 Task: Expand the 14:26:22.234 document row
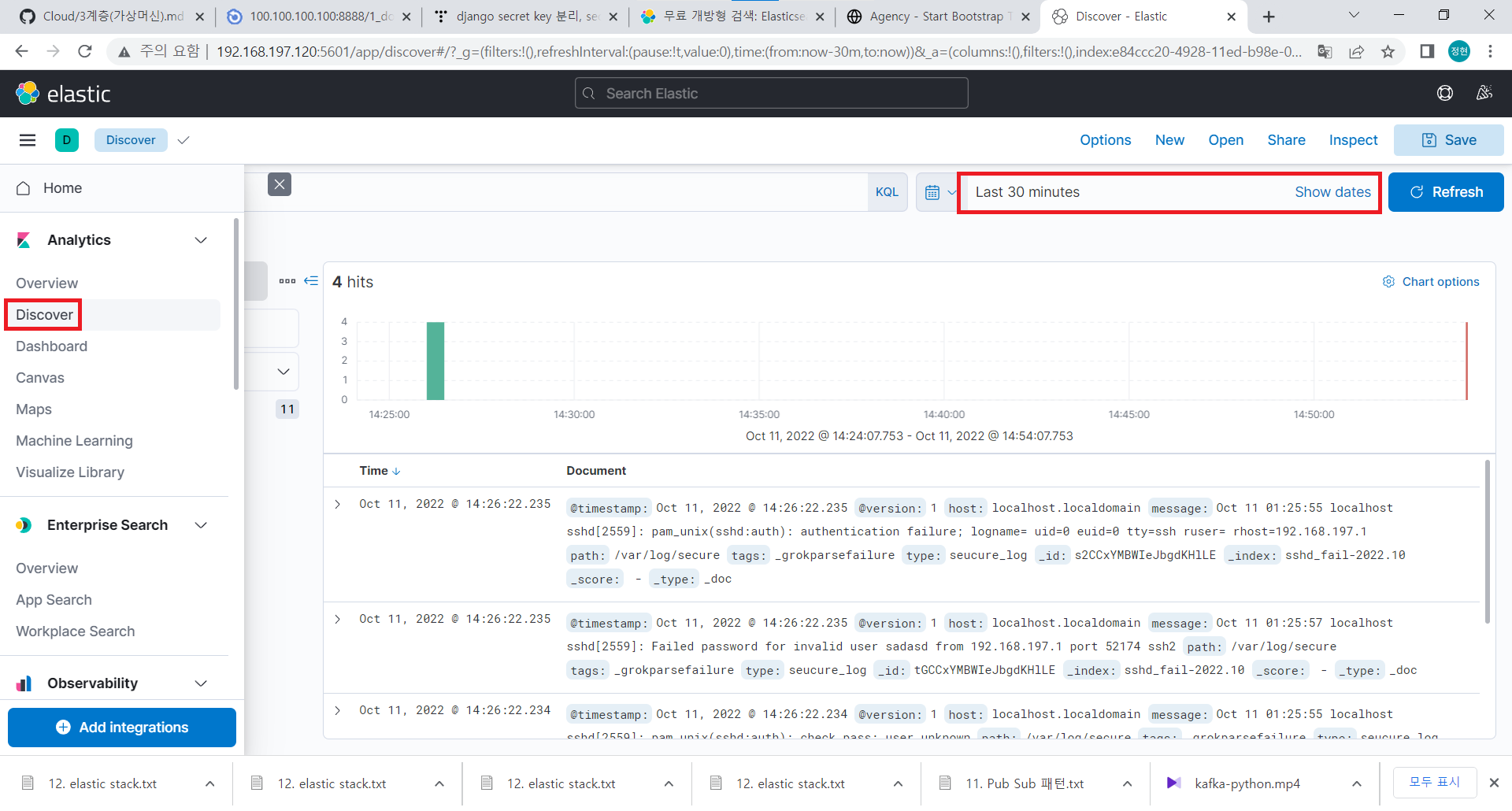tap(338, 710)
